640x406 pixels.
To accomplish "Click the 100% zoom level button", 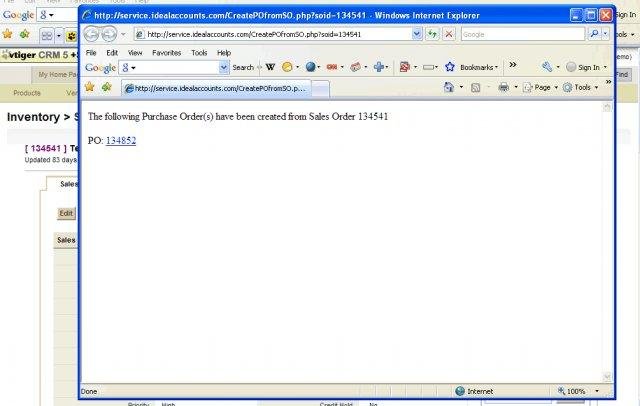I will (572, 391).
